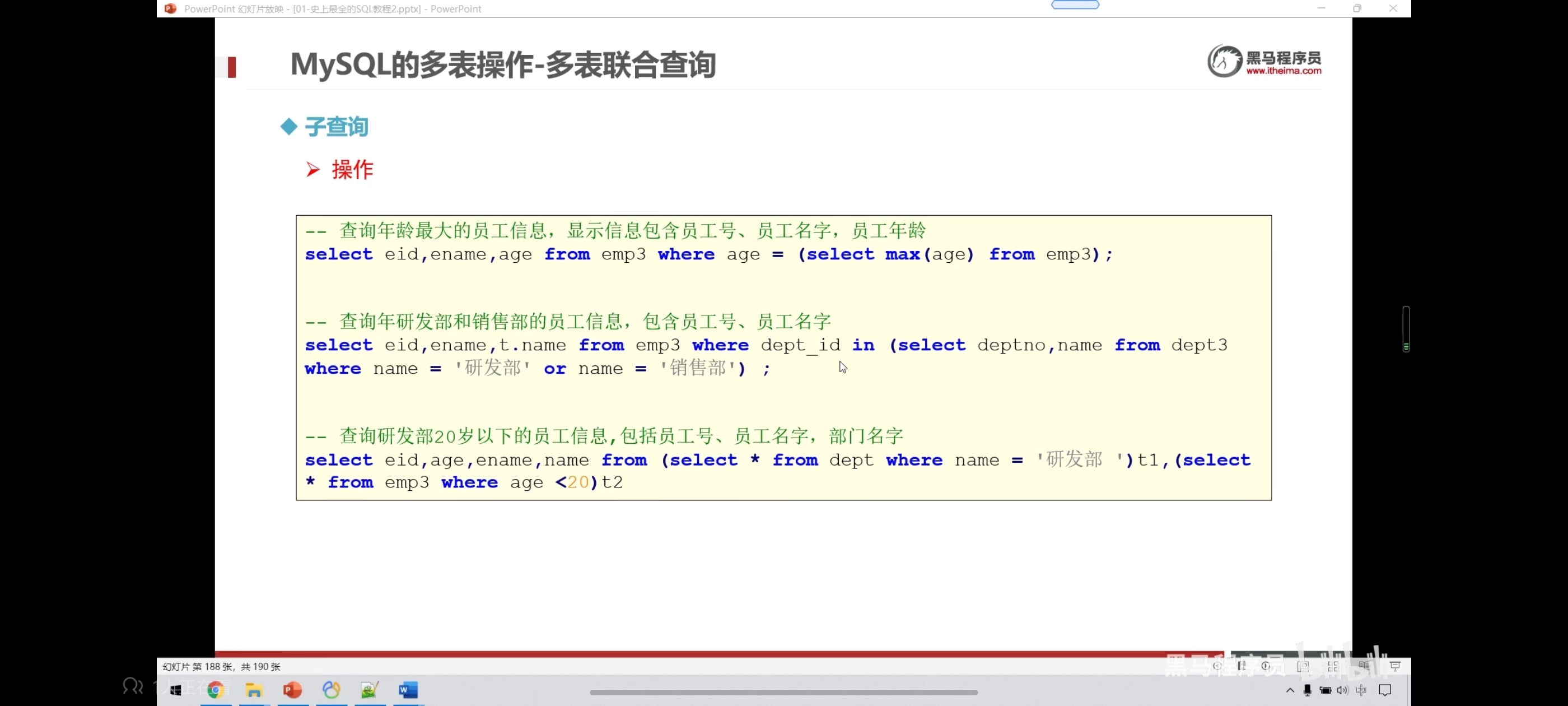Switch to Normal view icon
Screen dimensions: 1568x706
(x=1303, y=666)
